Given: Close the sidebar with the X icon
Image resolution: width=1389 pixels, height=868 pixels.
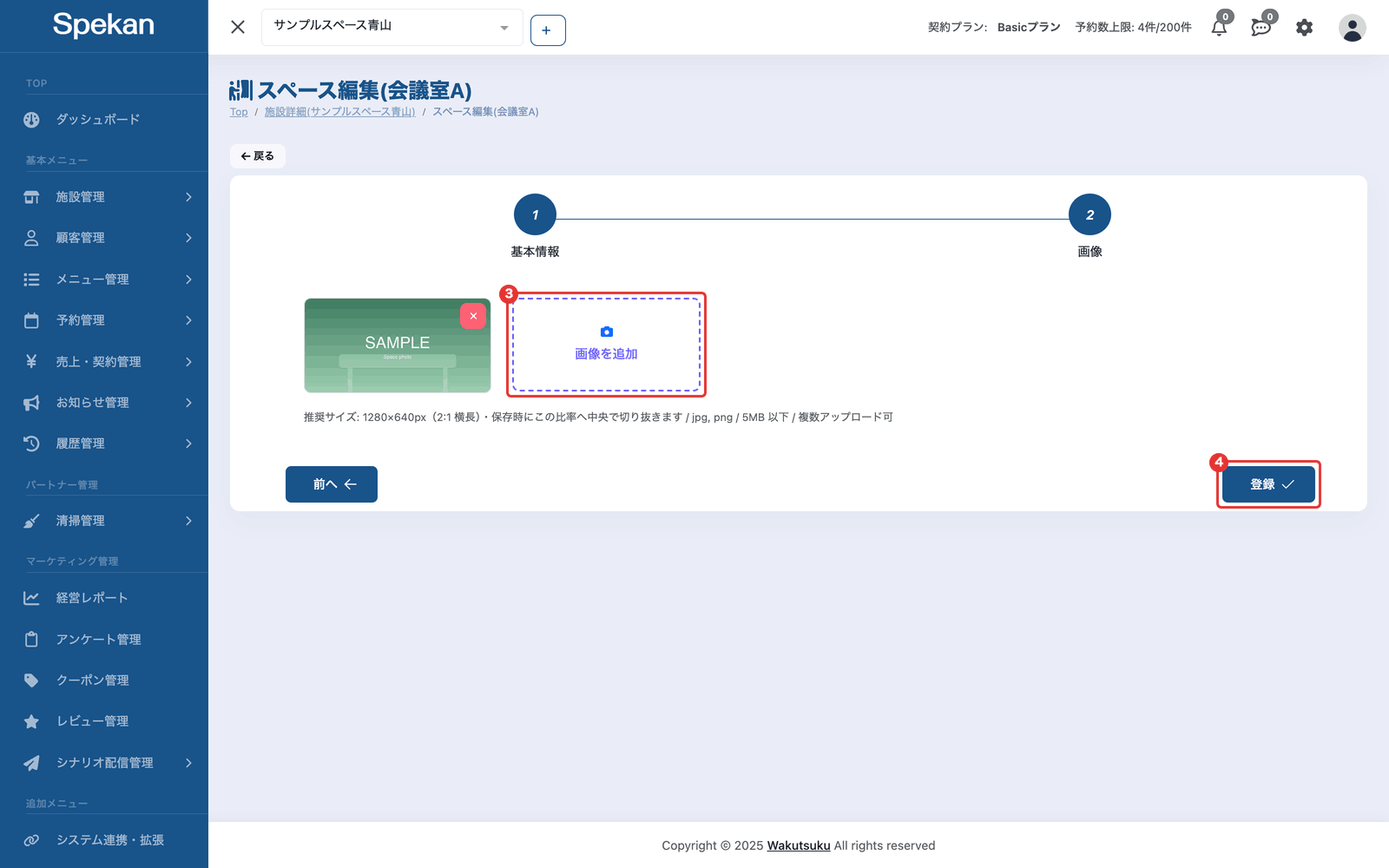Looking at the screenshot, I should click(238, 27).
